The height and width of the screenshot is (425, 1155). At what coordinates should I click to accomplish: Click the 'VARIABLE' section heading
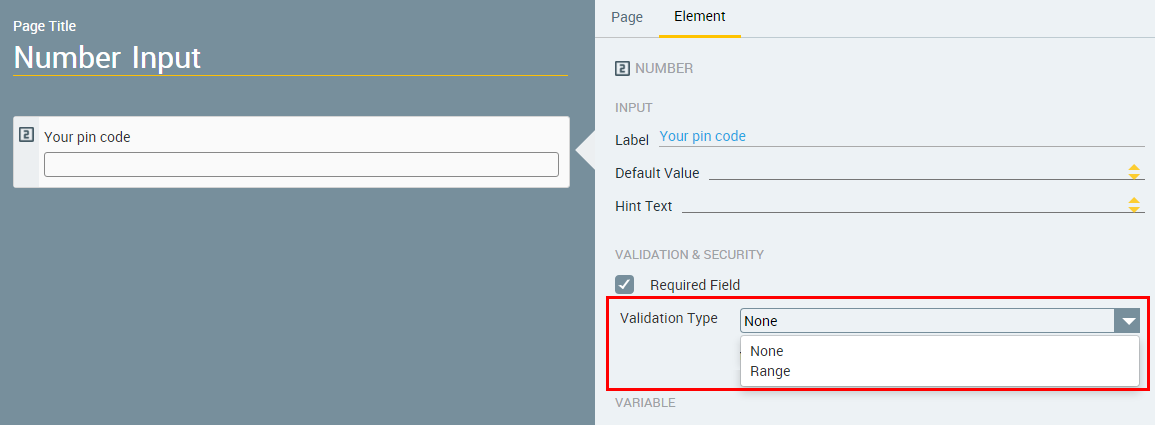[645, 403]
